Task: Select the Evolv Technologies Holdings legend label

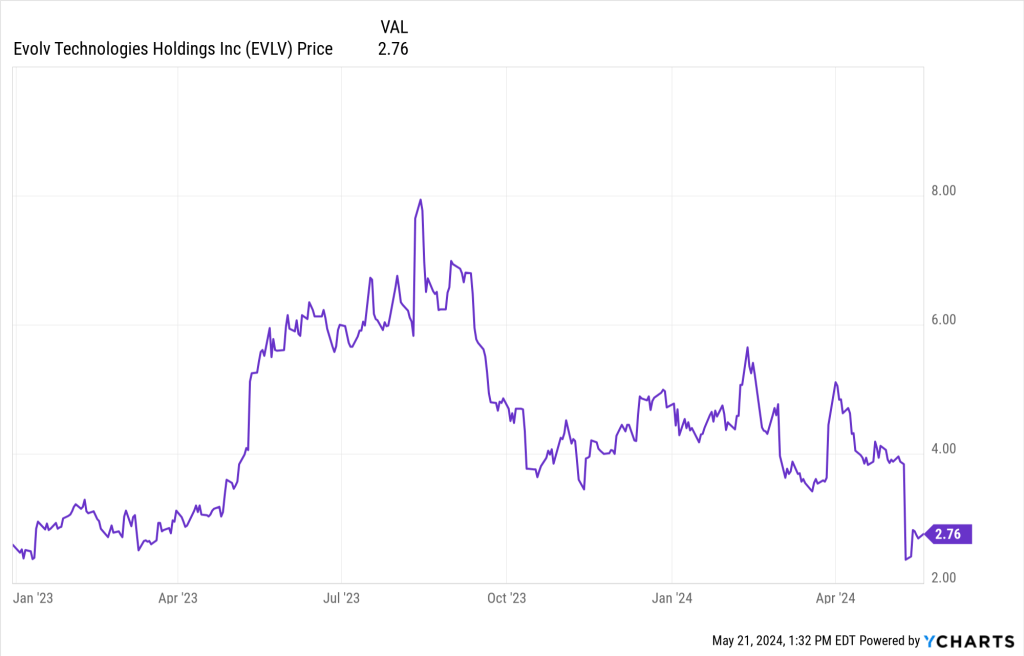Action: tap(173, 48)
